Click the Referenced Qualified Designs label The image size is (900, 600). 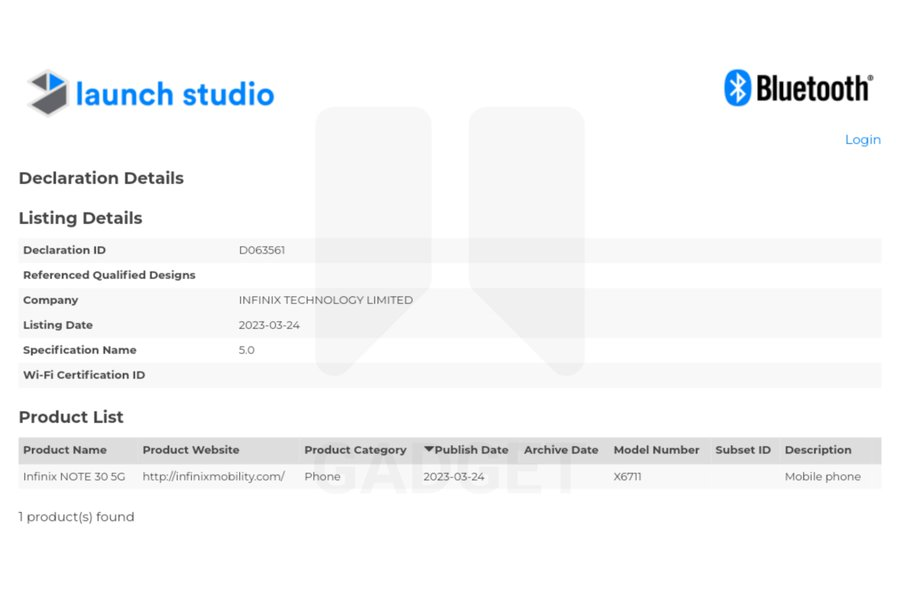pyautogui.click(x=109, y=275)
